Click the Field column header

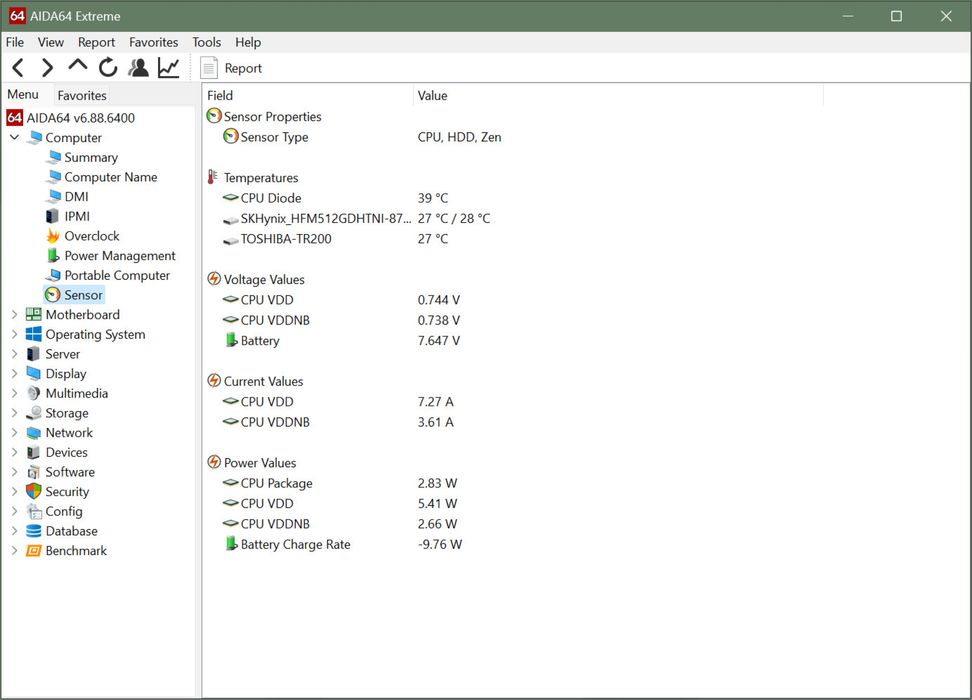pyautogui.click(x=220, y=96)
